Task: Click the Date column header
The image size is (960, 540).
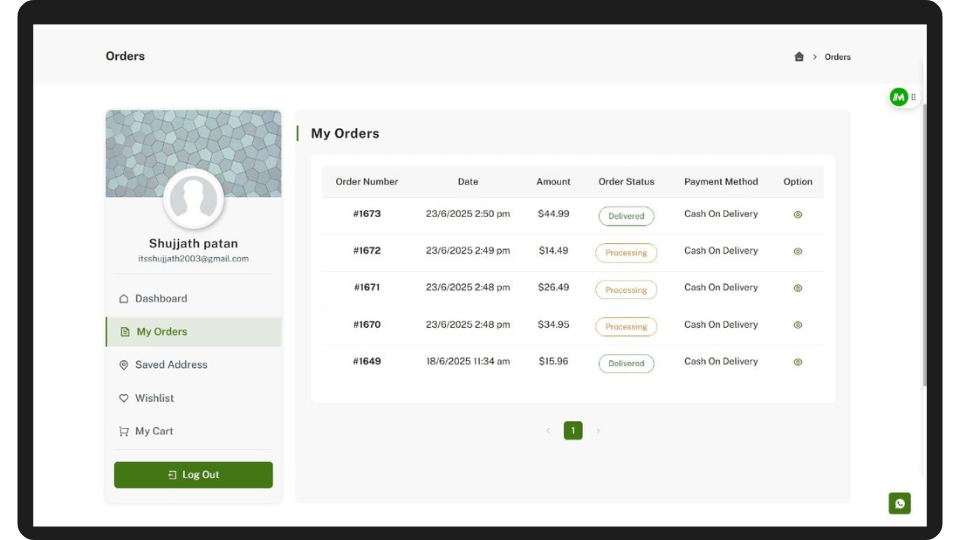Action: click(x=468, y=182)
